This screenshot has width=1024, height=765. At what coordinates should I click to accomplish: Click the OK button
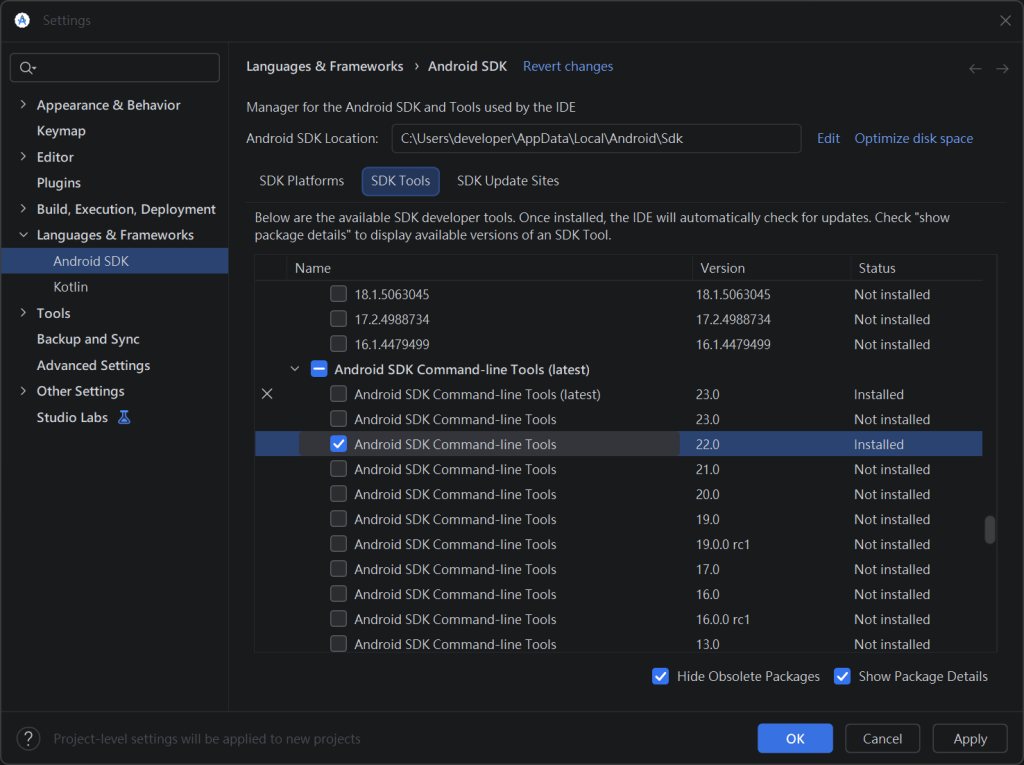pyautogui.click(x=795, y=739)
